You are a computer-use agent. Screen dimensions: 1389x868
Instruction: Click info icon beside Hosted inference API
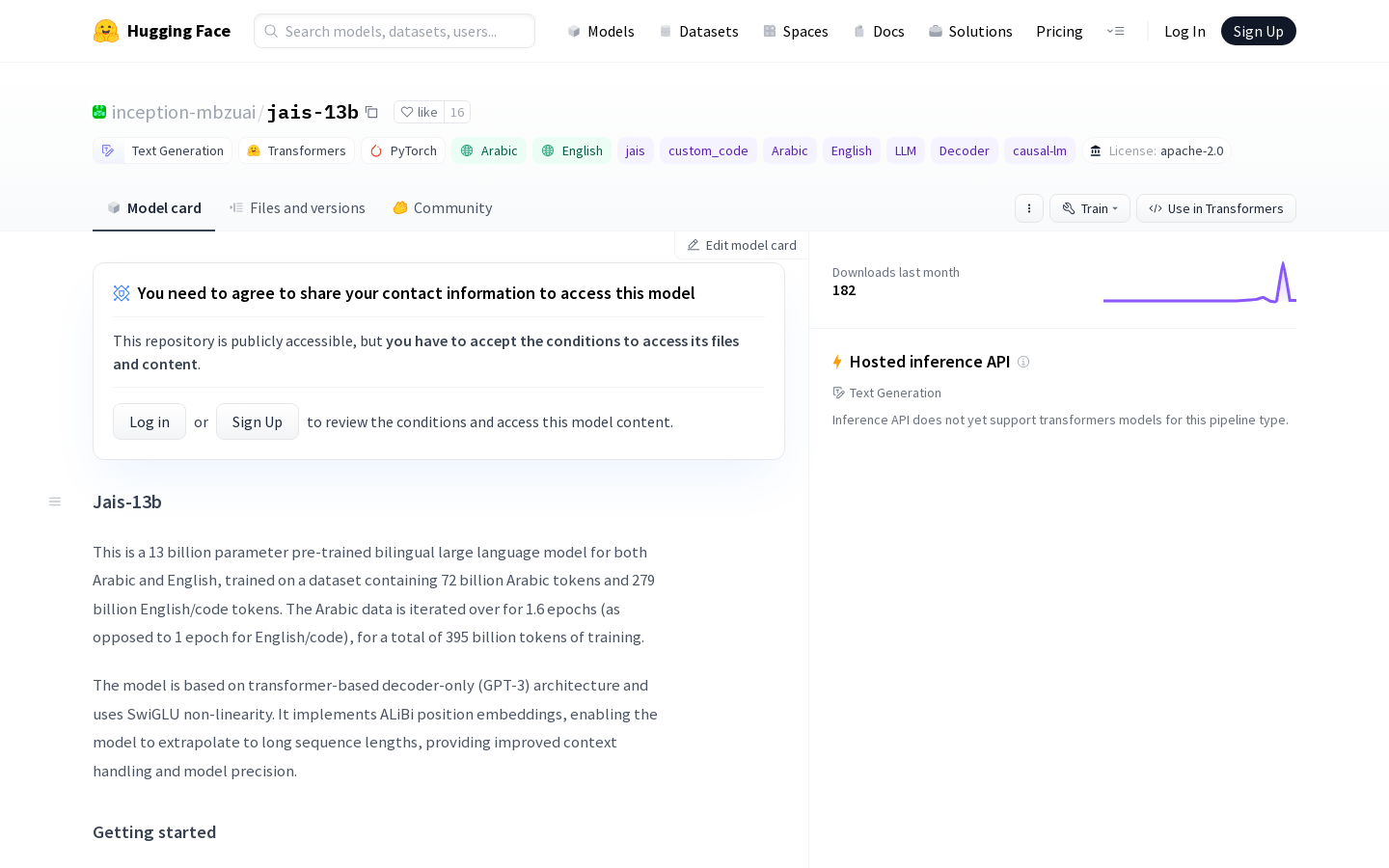pyautogui.click(x=1023, y=362)
